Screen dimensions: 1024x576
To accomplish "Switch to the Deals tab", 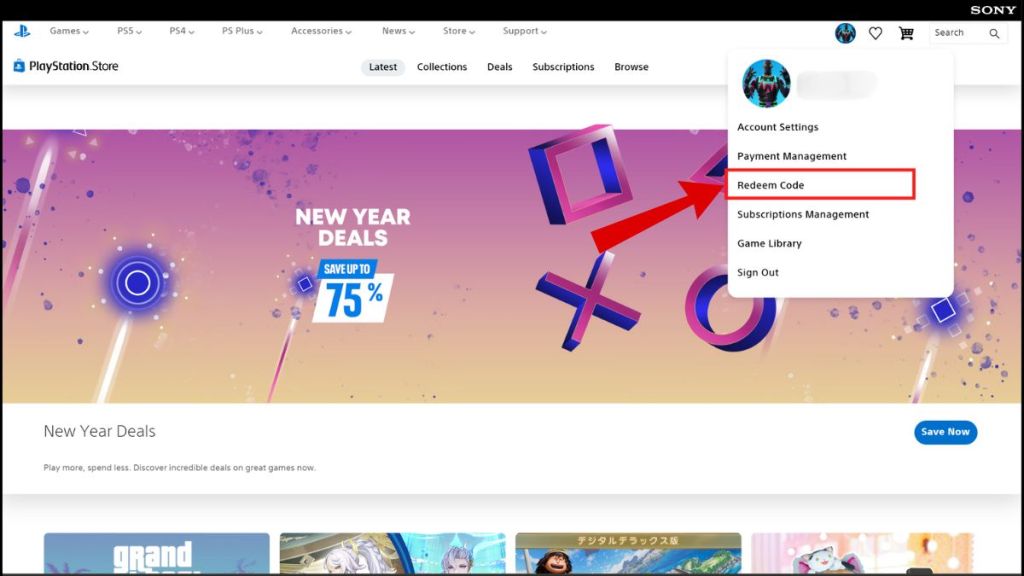I will [x=499, y=67].
